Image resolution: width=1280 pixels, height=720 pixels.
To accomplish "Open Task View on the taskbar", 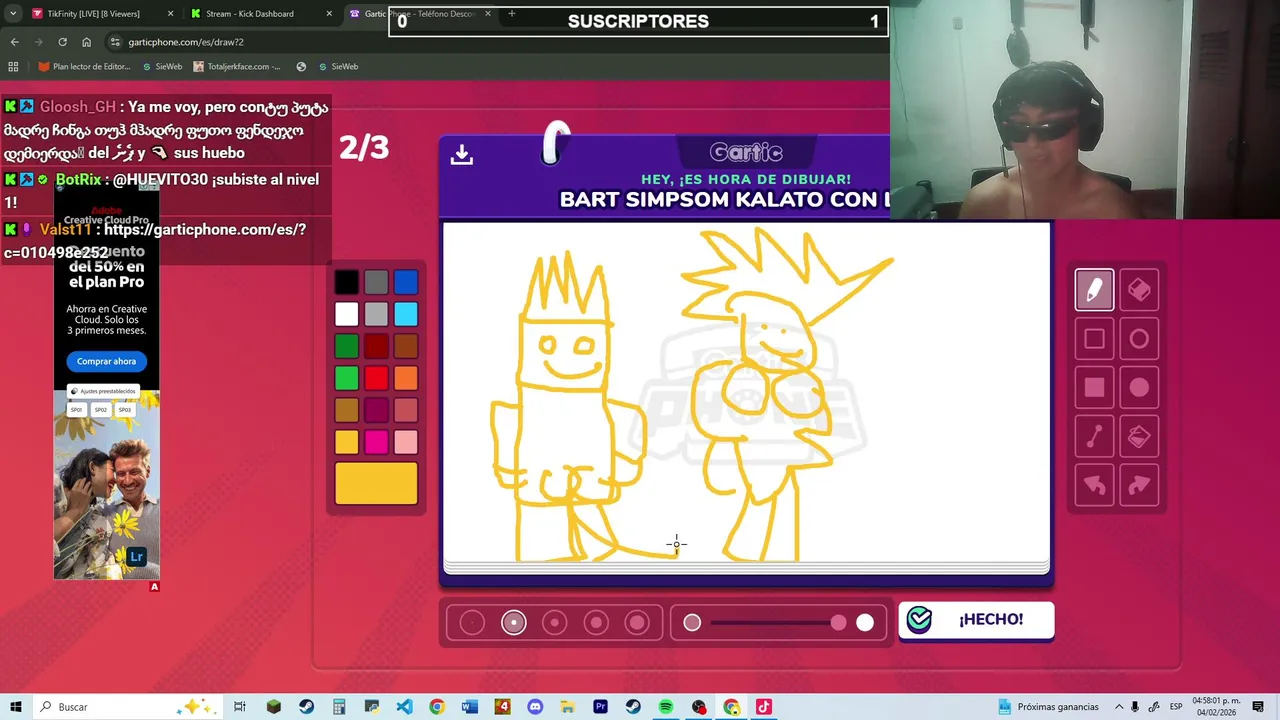I will click(x=240, y=707).
